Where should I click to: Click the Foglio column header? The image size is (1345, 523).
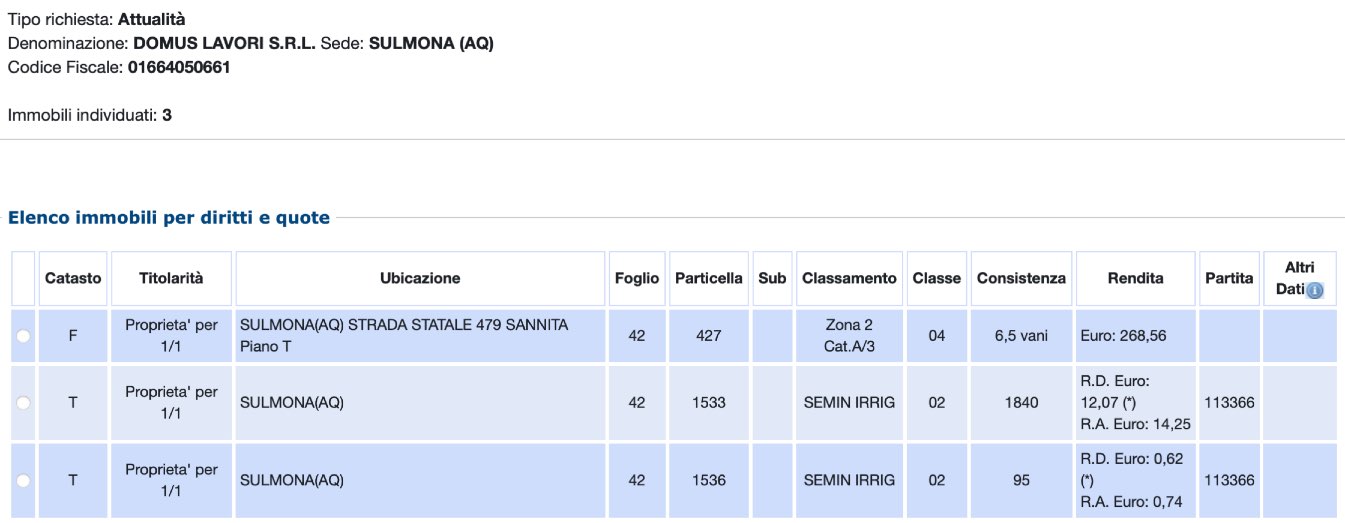[x=637, y=278]
